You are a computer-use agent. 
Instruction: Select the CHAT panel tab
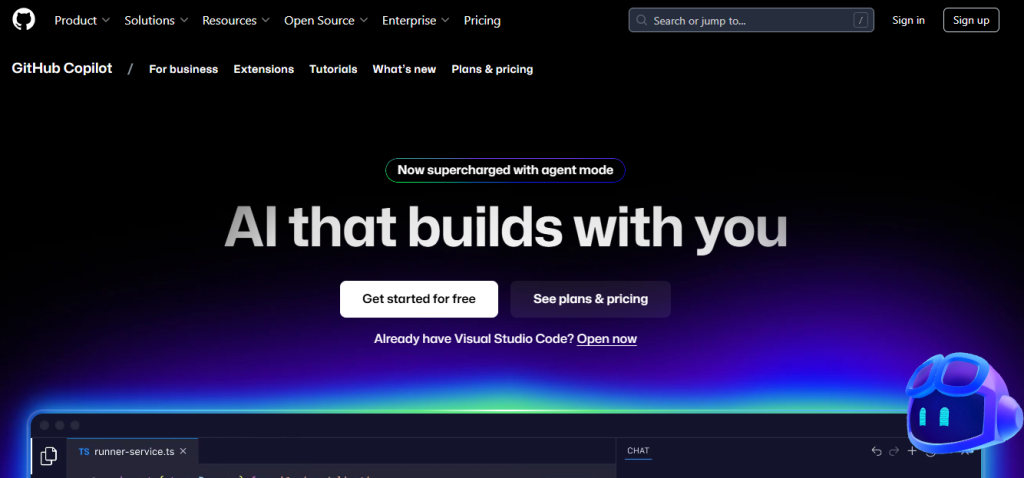click(638, 451)
